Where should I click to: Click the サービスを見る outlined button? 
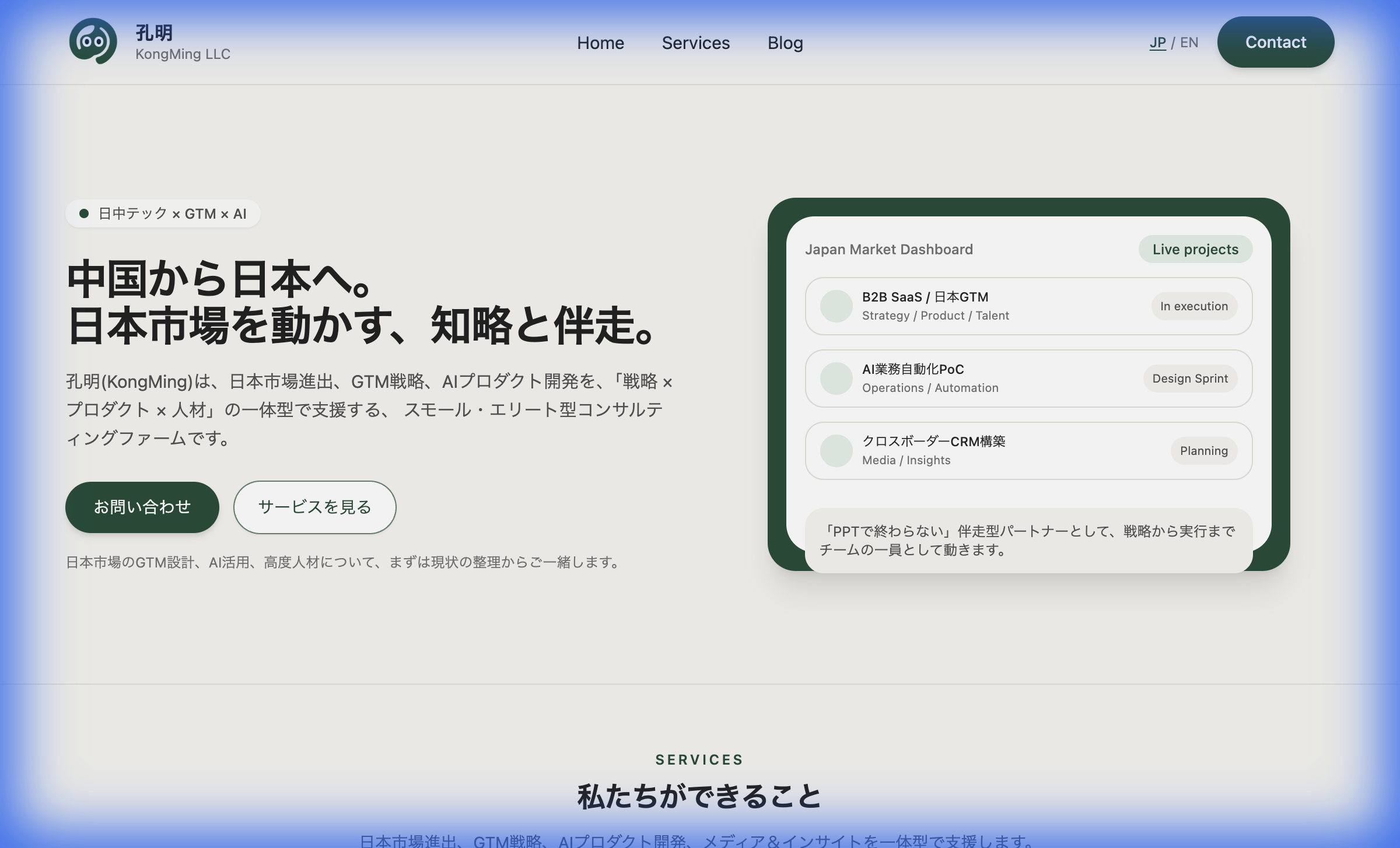click(x=314, y=507)
